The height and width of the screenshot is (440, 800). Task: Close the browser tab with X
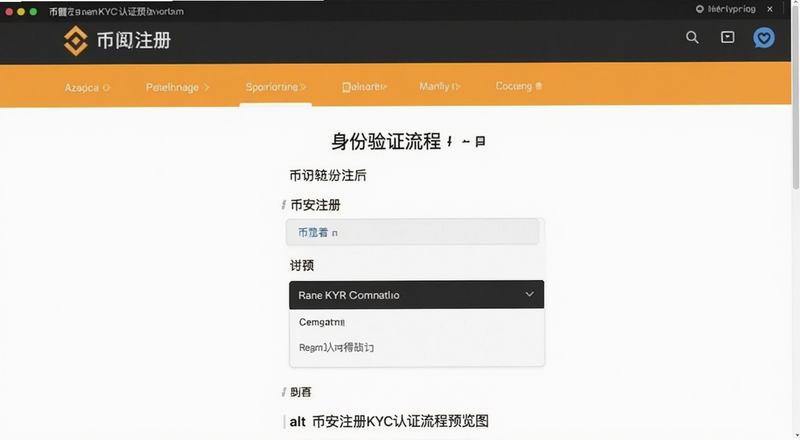click(x=770, y=9)
